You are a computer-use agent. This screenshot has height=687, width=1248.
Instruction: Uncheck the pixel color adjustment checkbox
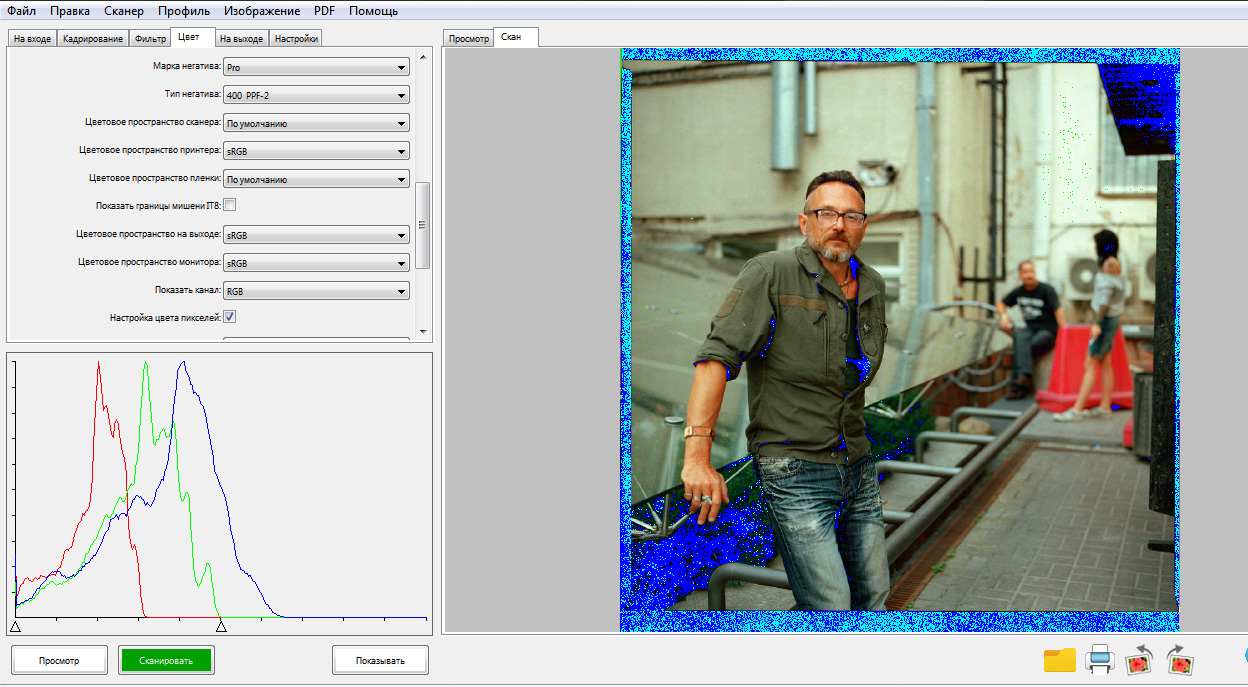[x=229, y=317]
